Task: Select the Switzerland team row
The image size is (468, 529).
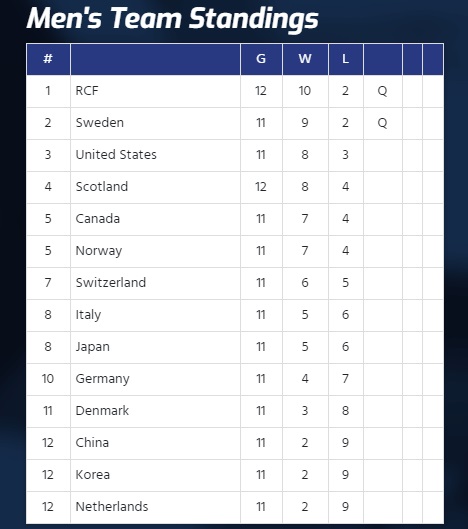Action: 235,283
